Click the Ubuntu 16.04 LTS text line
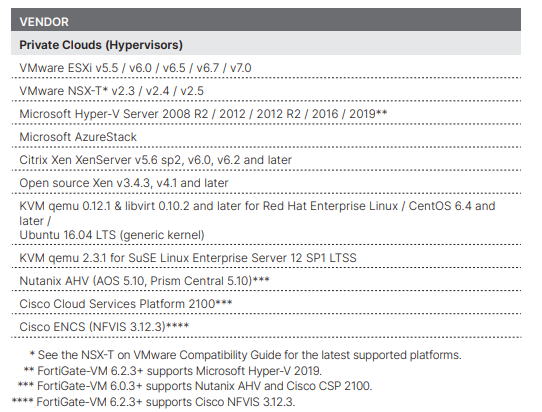This screenshot has width=542, height=412. [112, 235]
